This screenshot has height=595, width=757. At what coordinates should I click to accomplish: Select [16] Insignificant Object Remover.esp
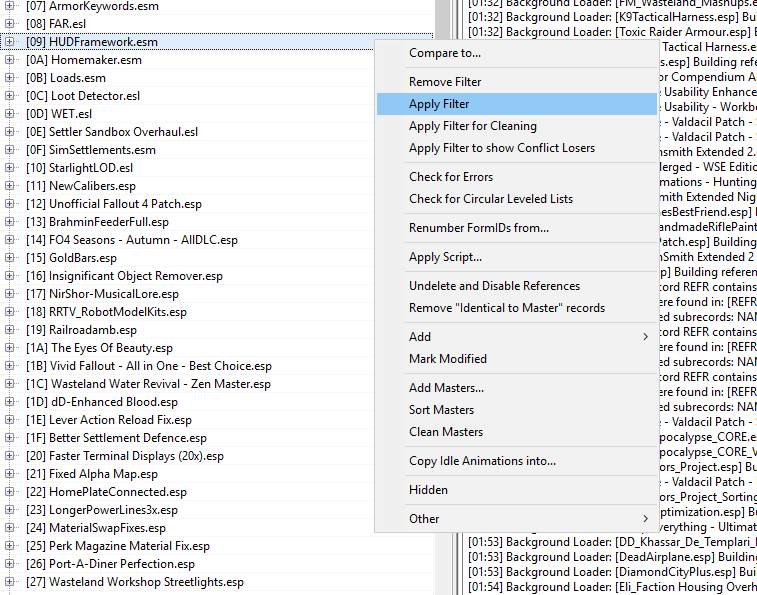pos(125,276)
